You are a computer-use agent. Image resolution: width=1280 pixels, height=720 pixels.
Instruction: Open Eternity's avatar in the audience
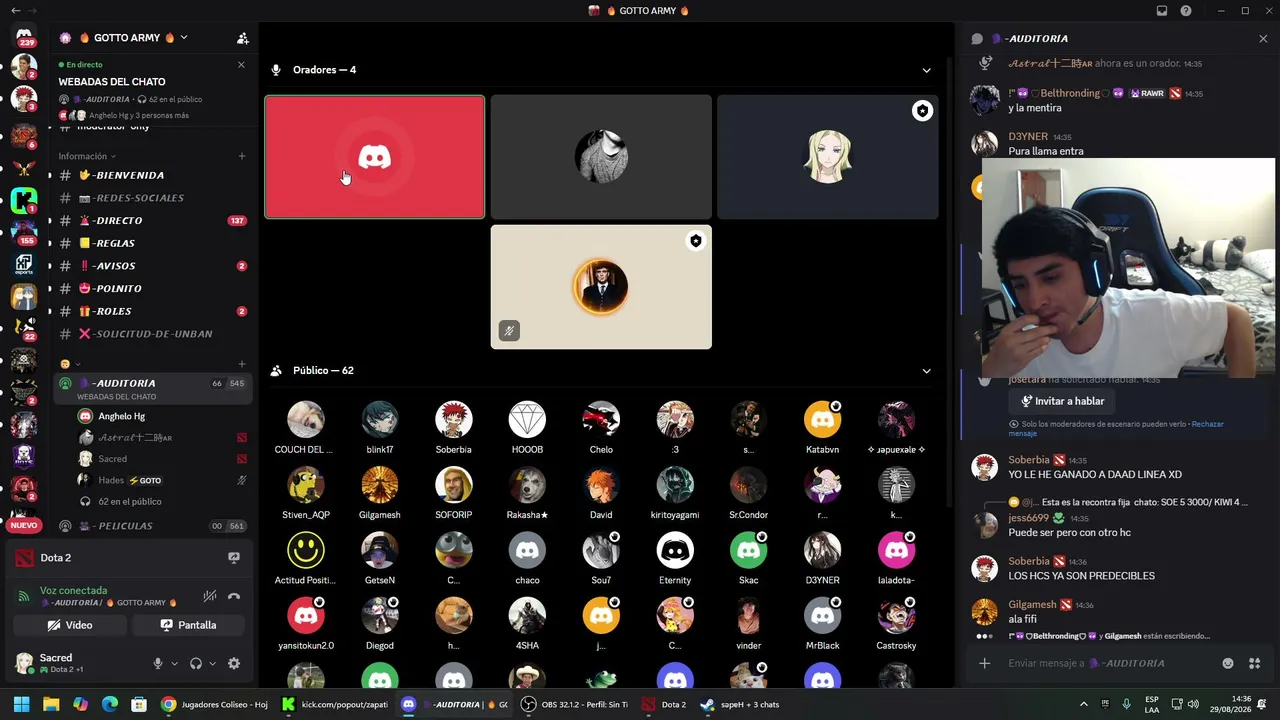point(675,550)
